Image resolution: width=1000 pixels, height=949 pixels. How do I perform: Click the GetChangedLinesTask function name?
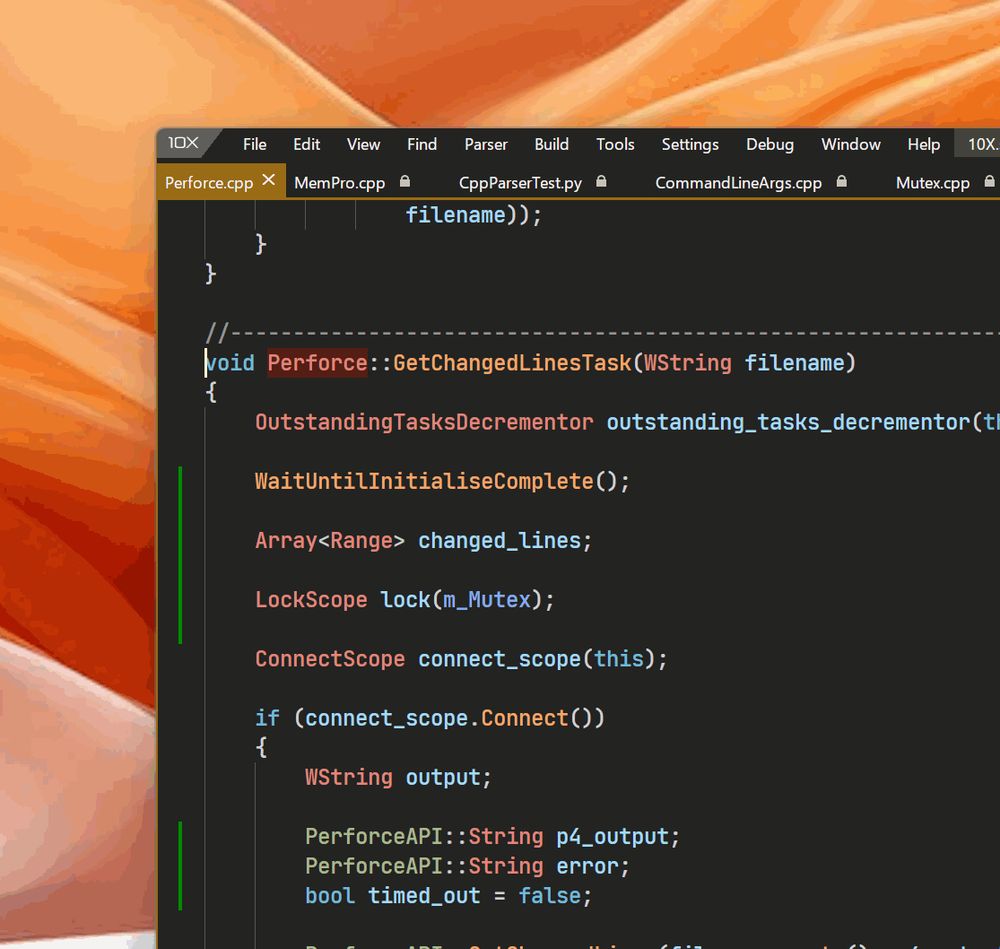[511, 362]
